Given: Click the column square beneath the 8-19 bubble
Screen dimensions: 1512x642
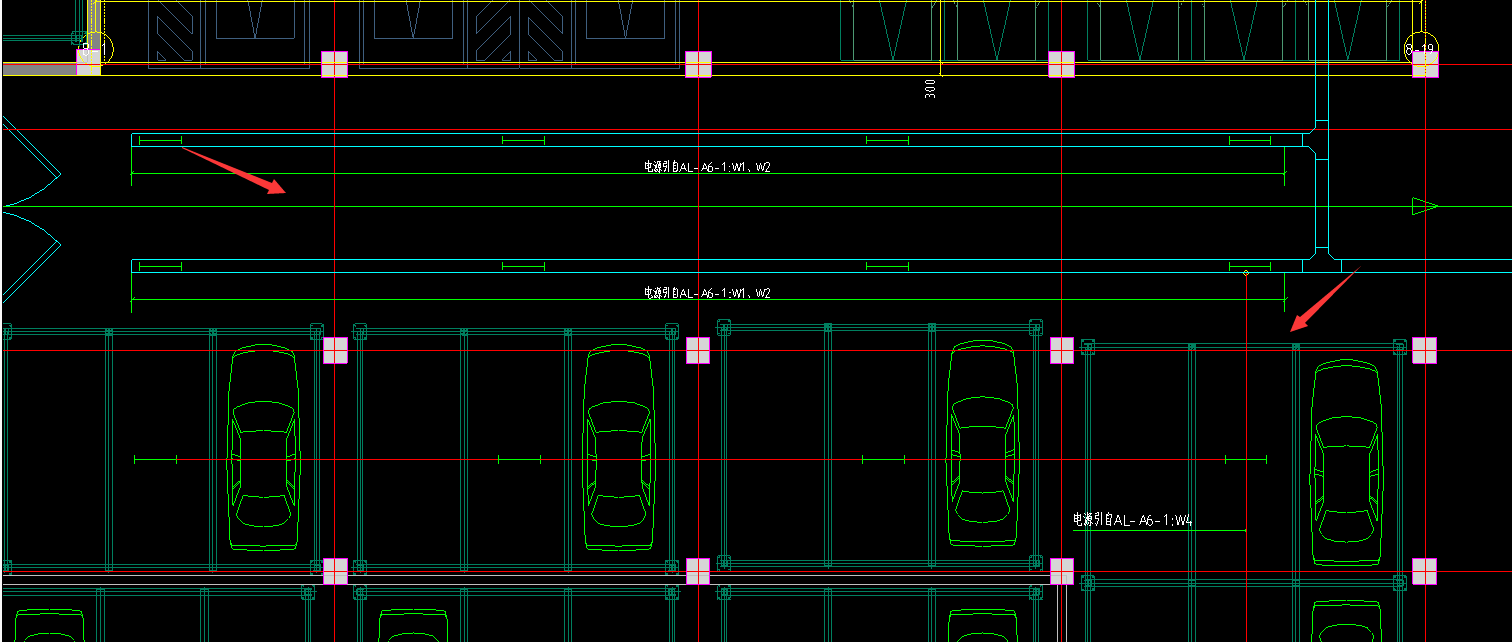Looking at the screenshot, I should [1424, 65].
